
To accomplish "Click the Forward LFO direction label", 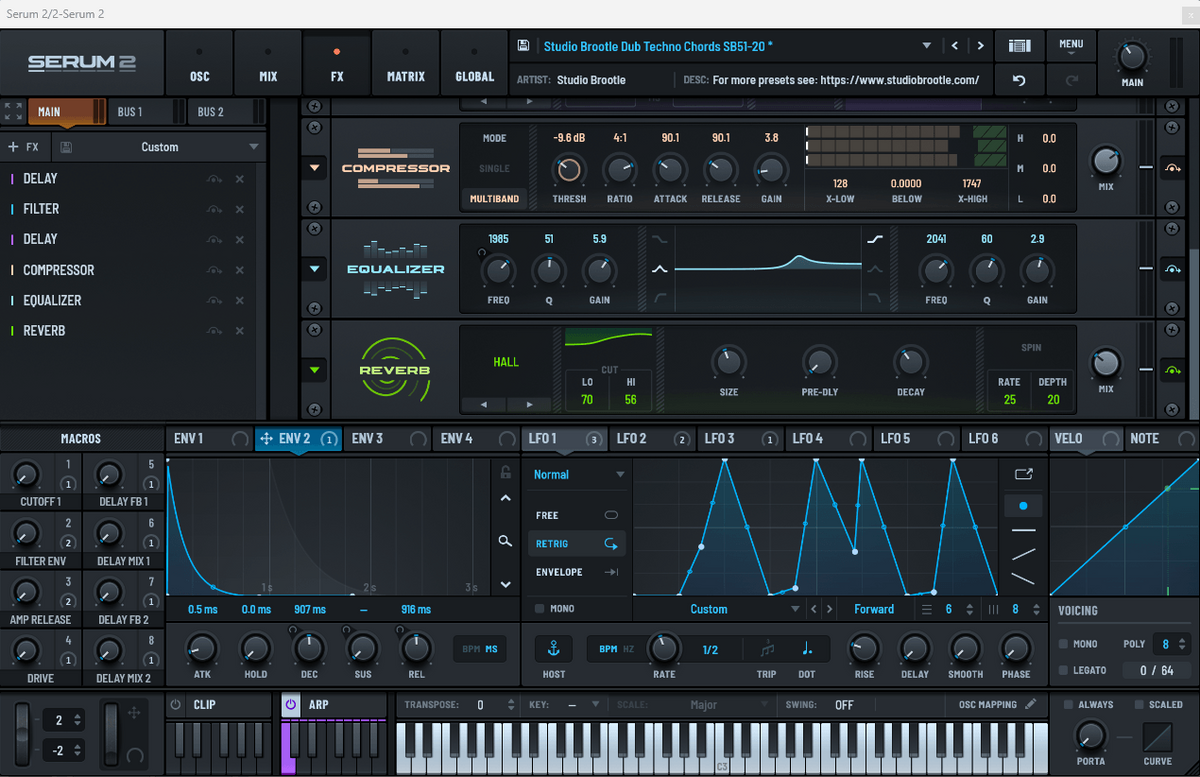I will coord(874,609).
